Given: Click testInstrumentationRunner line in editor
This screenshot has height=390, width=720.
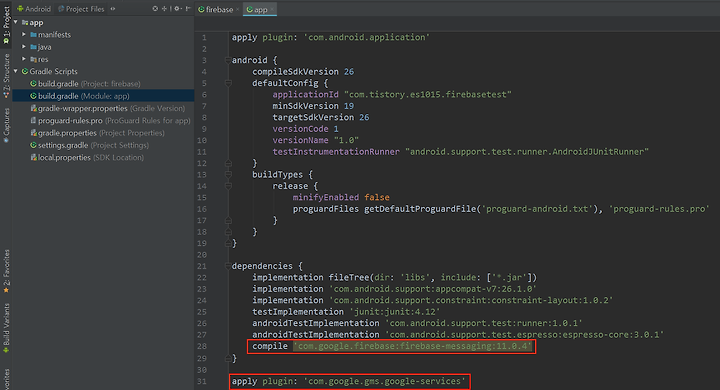Looking at the screenshot, I should (461, 152).
